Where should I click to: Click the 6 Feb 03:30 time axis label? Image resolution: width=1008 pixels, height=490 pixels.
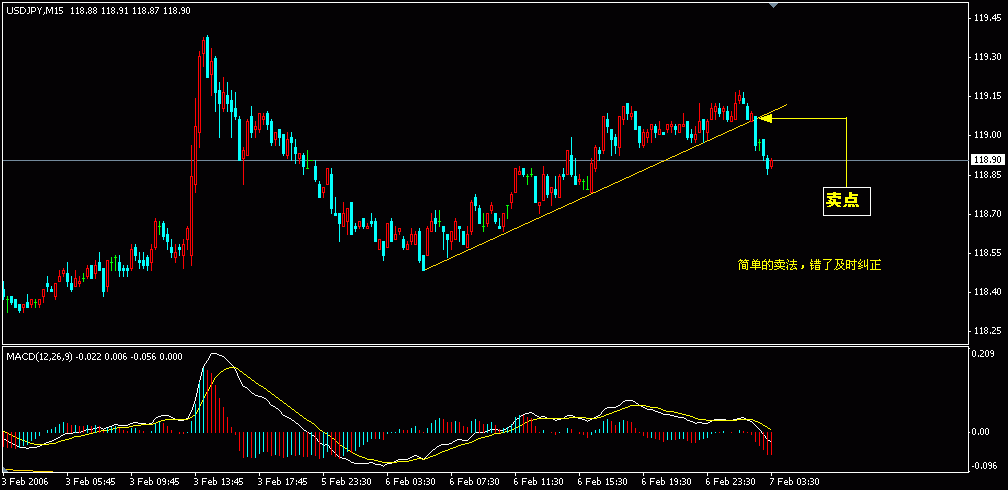[410, 482]
